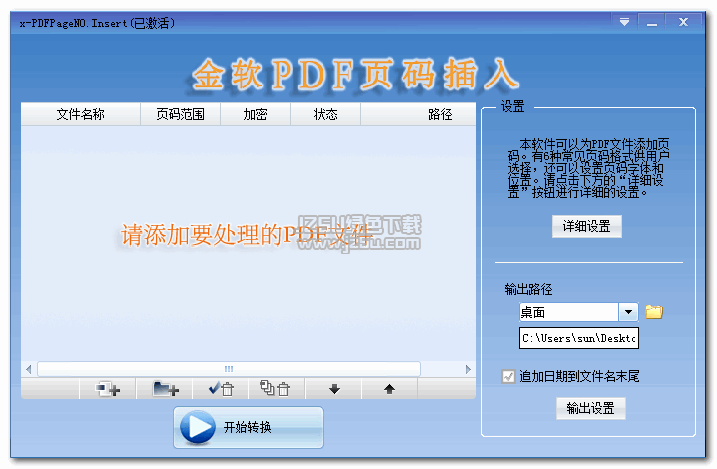The height and width of the screenshot is (469, 717).
Task: Toggle 追加日期到文件名末尾 checkbox
Action: (508, 376)
